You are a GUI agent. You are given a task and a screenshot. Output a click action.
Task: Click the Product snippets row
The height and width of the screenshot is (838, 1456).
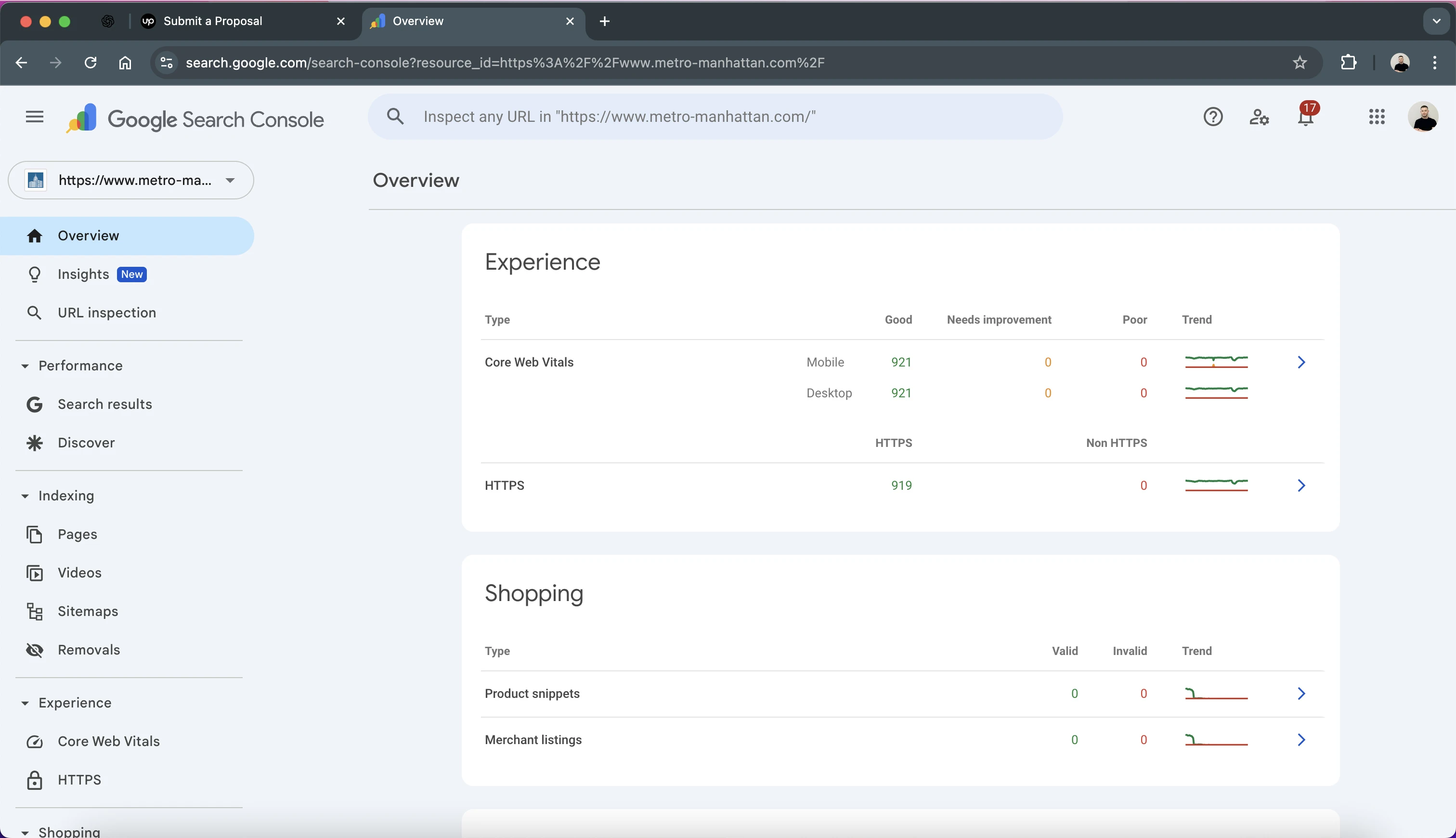click(902, 694)
